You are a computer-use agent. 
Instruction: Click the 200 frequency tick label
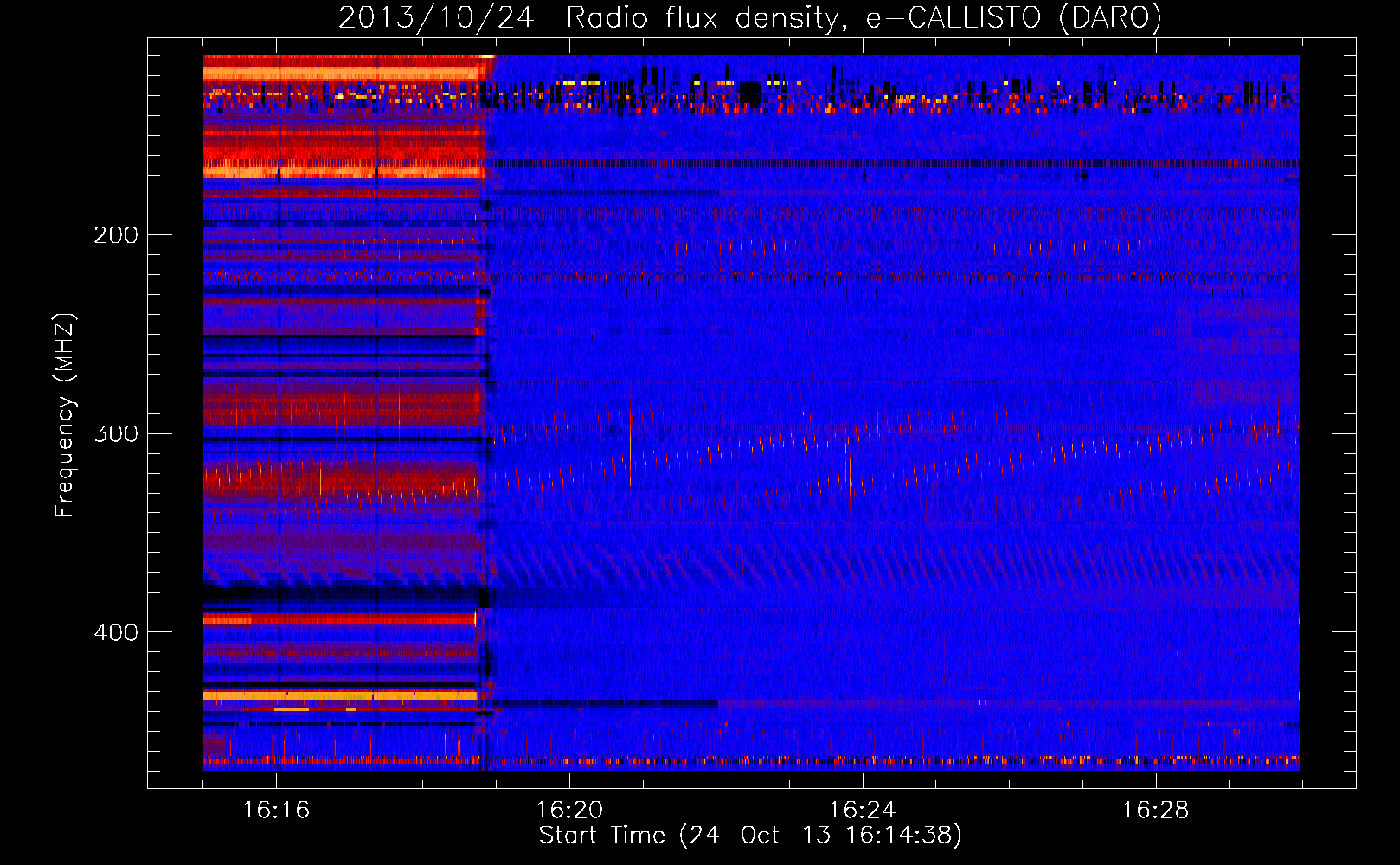116,235
